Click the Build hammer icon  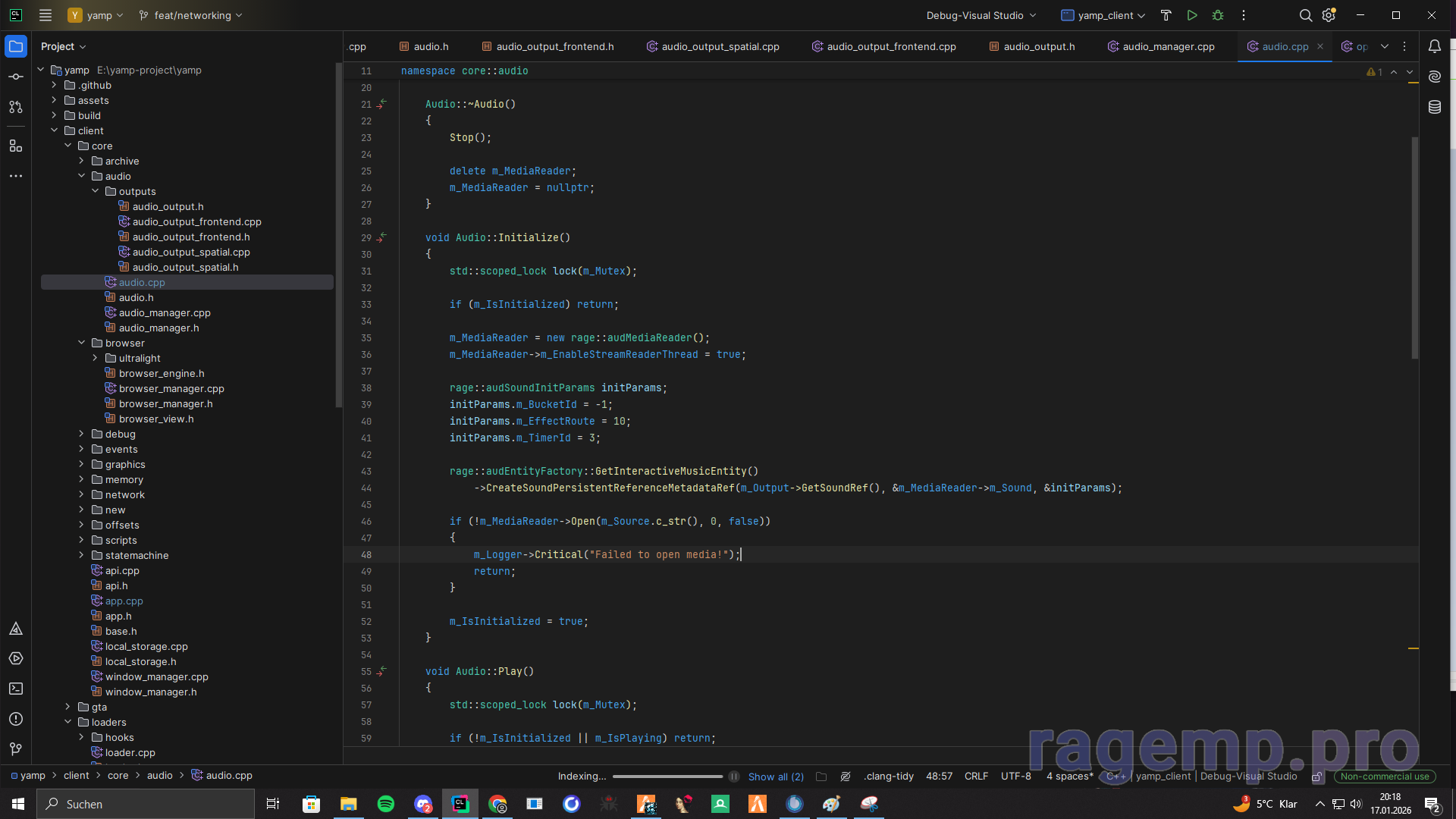pyautogui.click(x=1166, y=15)
